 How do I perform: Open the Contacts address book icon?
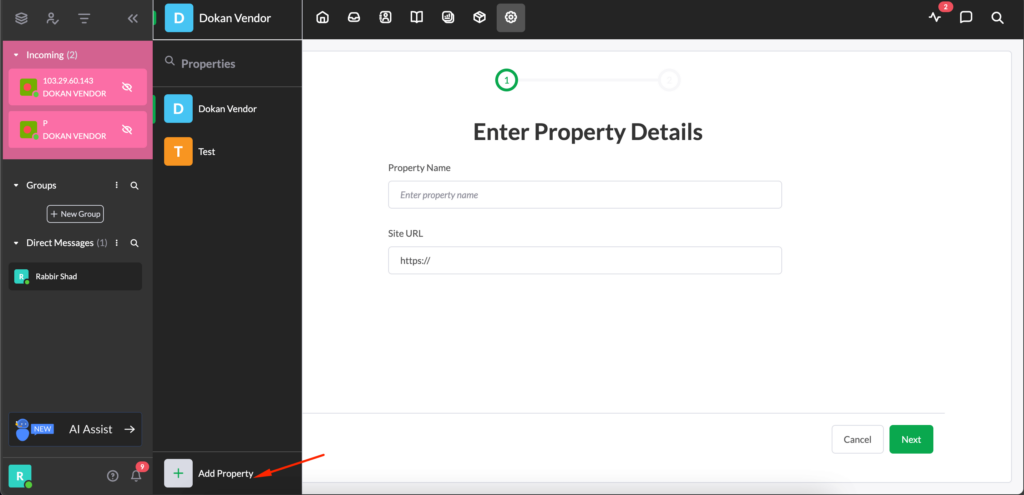(385, 18)
